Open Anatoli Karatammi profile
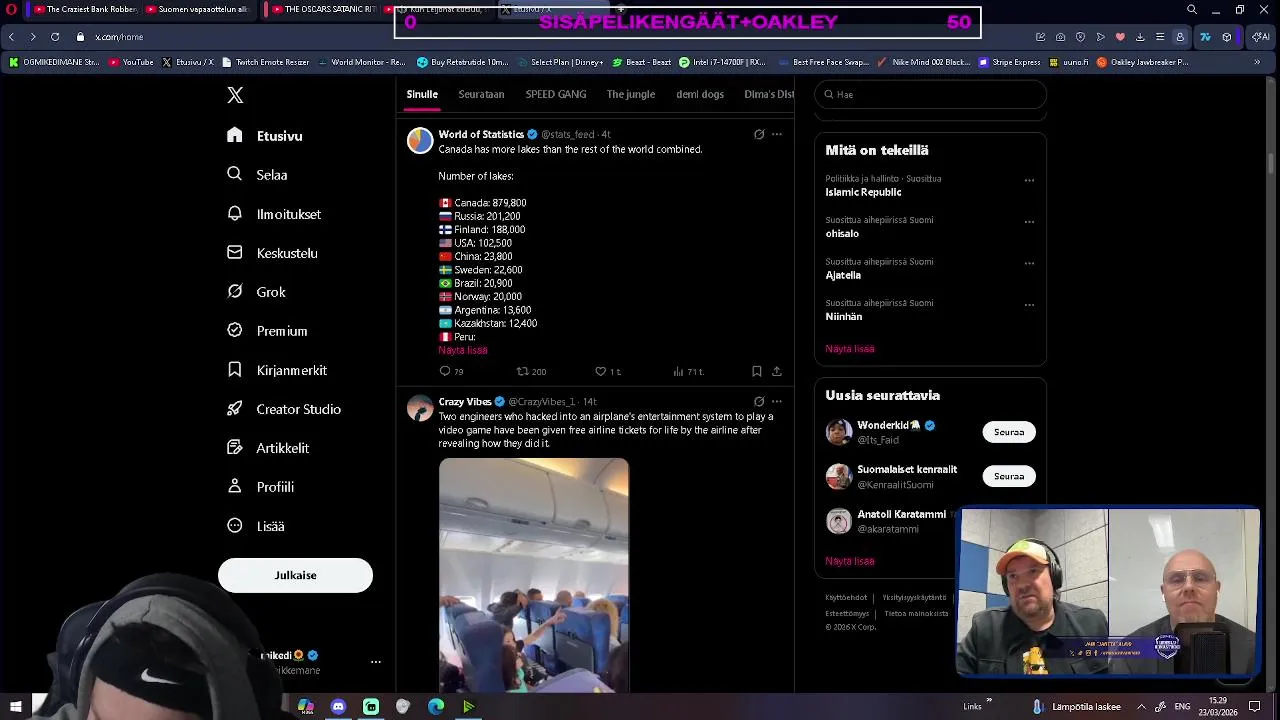The image size is (1280, 720). [901, 514]
